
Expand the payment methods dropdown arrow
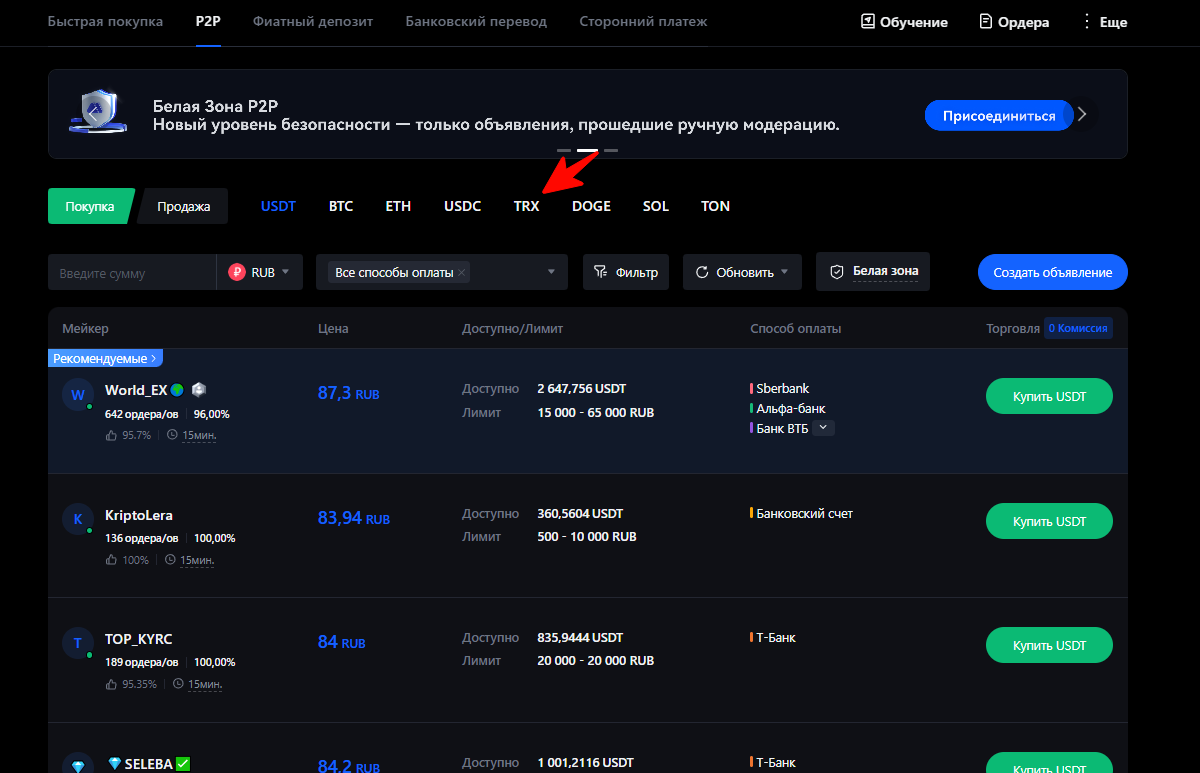pos(551,272)
